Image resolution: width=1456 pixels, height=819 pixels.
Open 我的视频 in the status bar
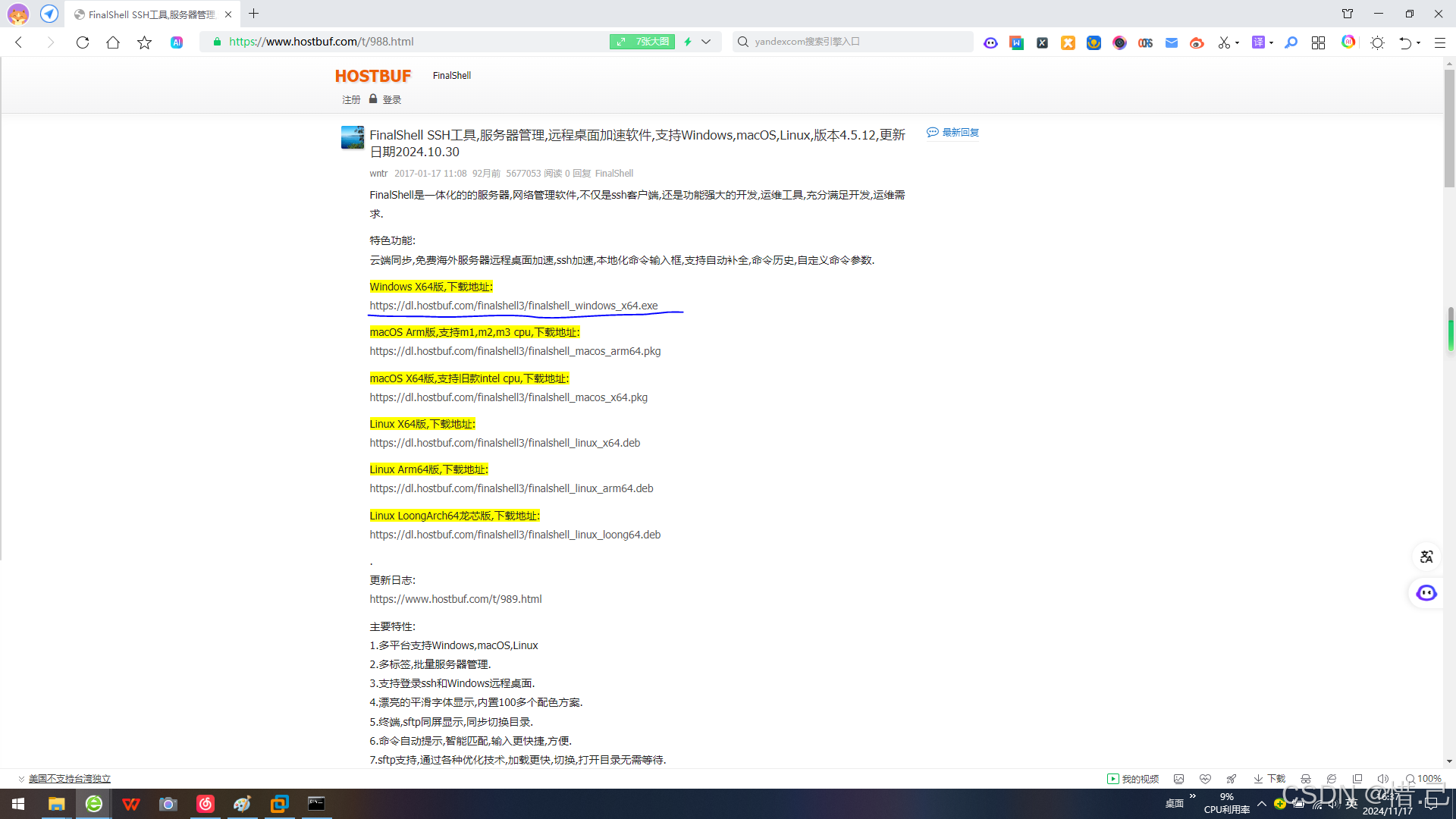tap(1133, 779)
